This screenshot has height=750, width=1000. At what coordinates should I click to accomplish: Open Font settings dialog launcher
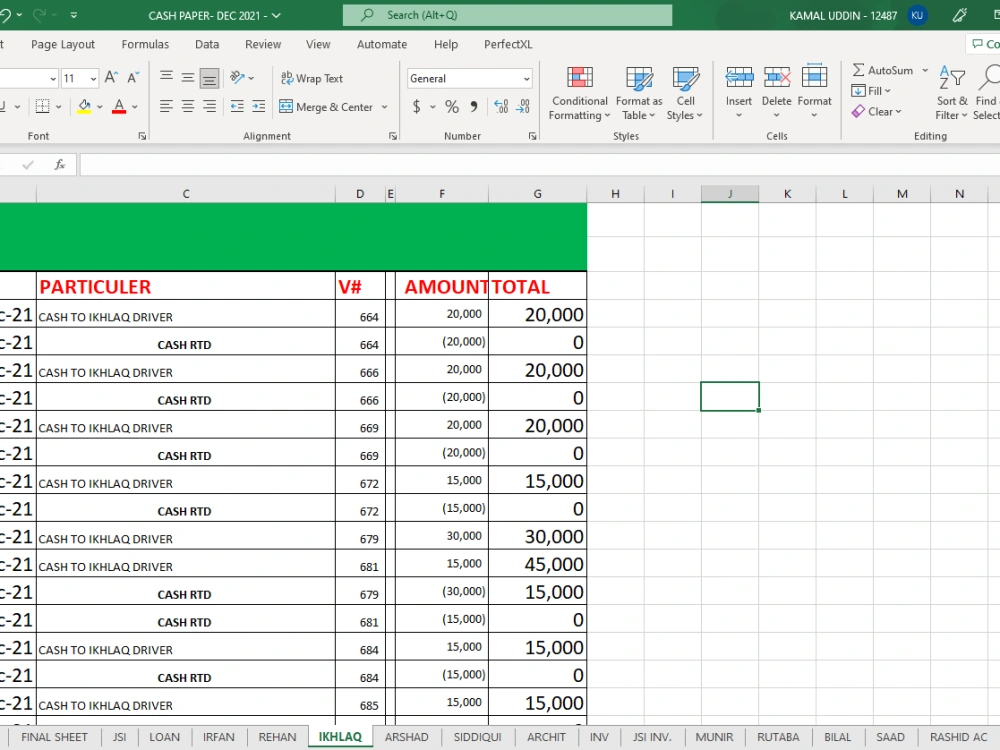[142, 136]
